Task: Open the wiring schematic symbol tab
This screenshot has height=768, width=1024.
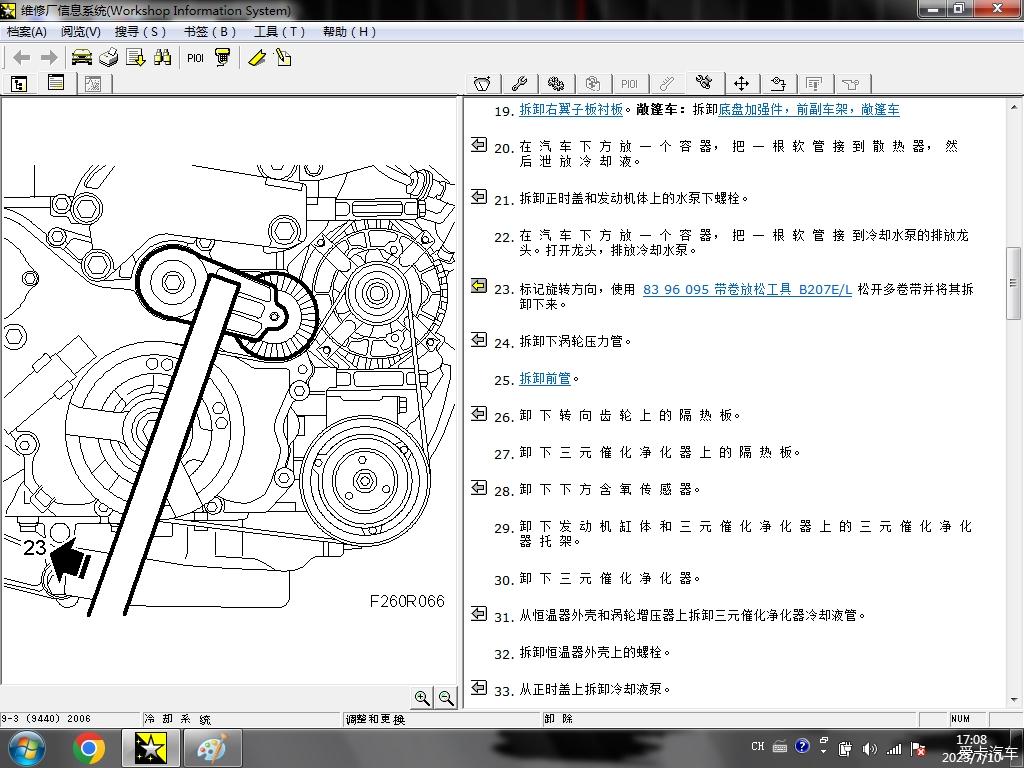Action: [x=778, y=84]
